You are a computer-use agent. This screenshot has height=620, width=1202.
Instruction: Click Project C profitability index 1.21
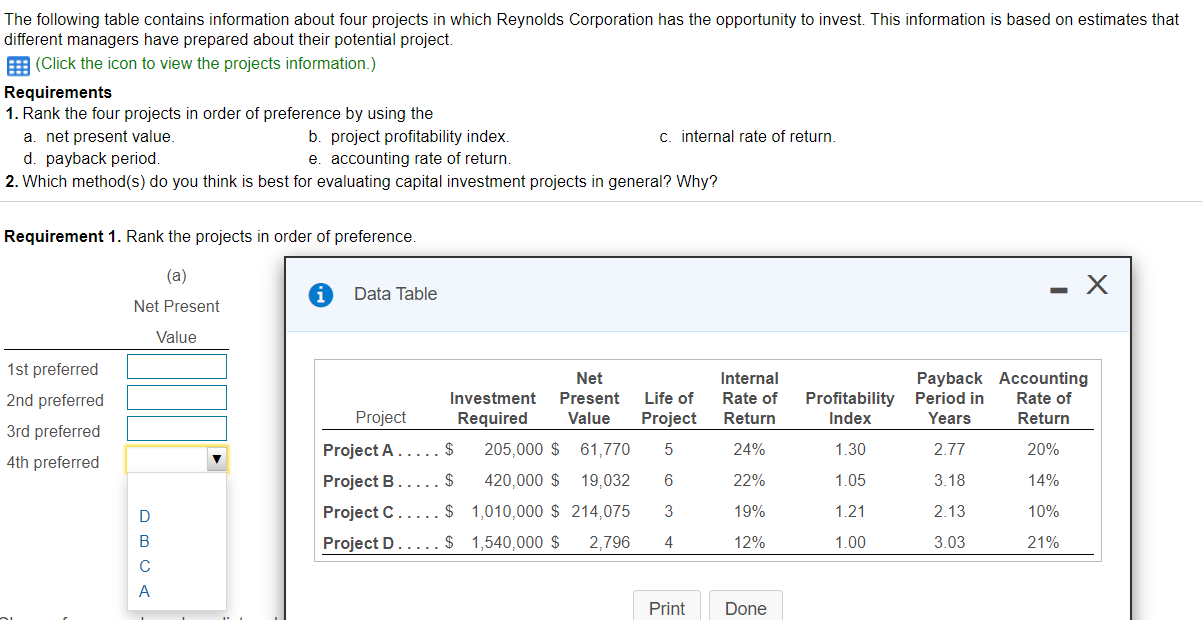[x=850, y=512]
